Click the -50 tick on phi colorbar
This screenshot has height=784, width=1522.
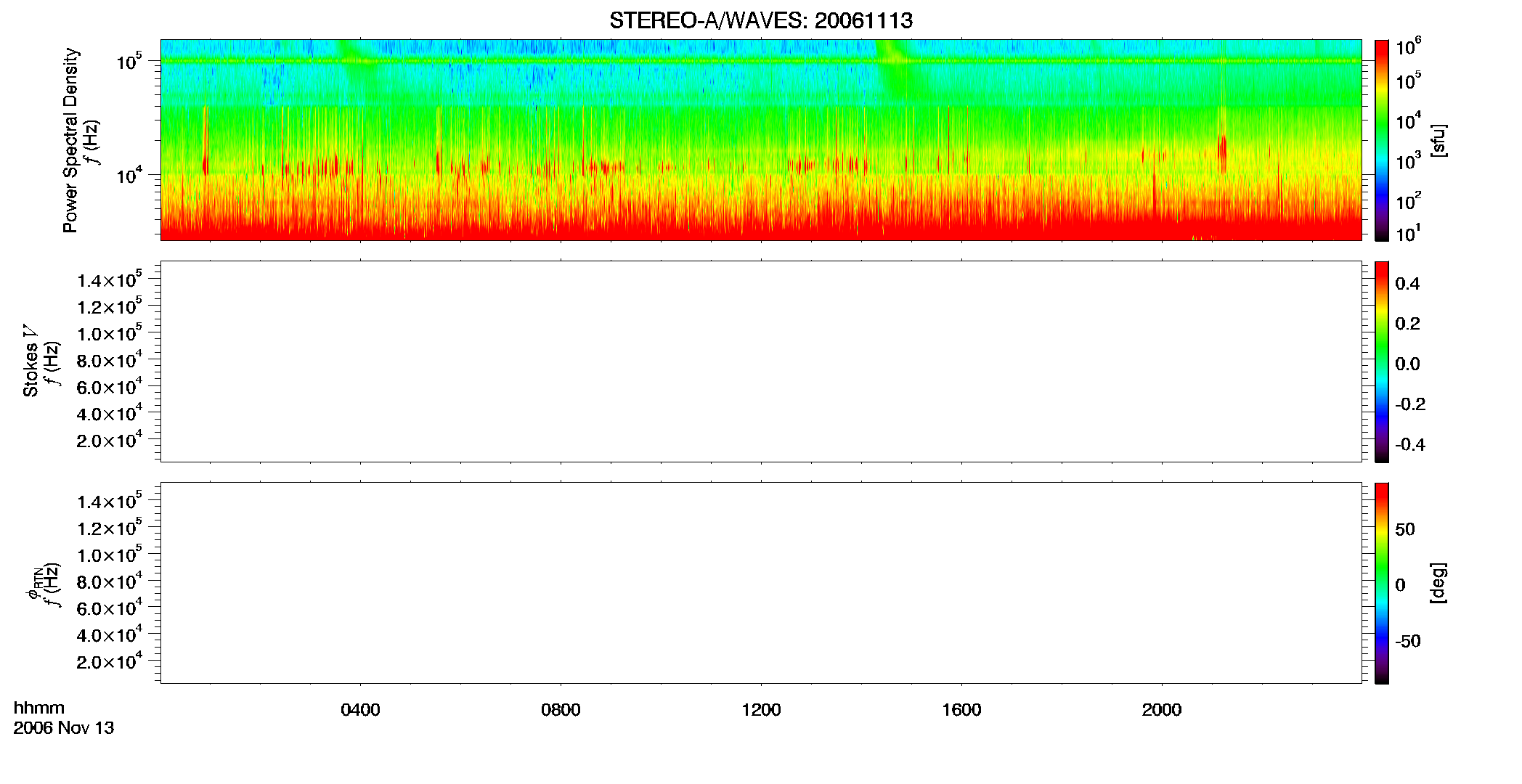tap(1408, 642)
